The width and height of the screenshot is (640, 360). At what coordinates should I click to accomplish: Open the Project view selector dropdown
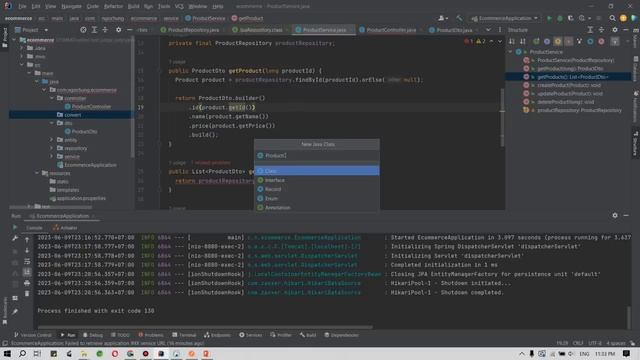[x=32, y=30]
